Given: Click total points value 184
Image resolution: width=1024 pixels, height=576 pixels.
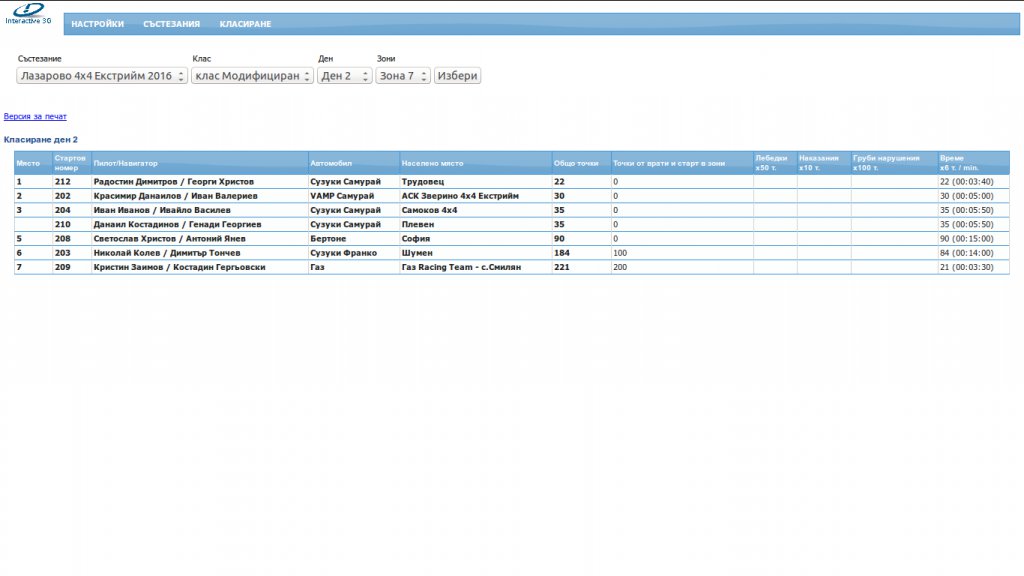Looking at the screenshot, I should (562, 253).
